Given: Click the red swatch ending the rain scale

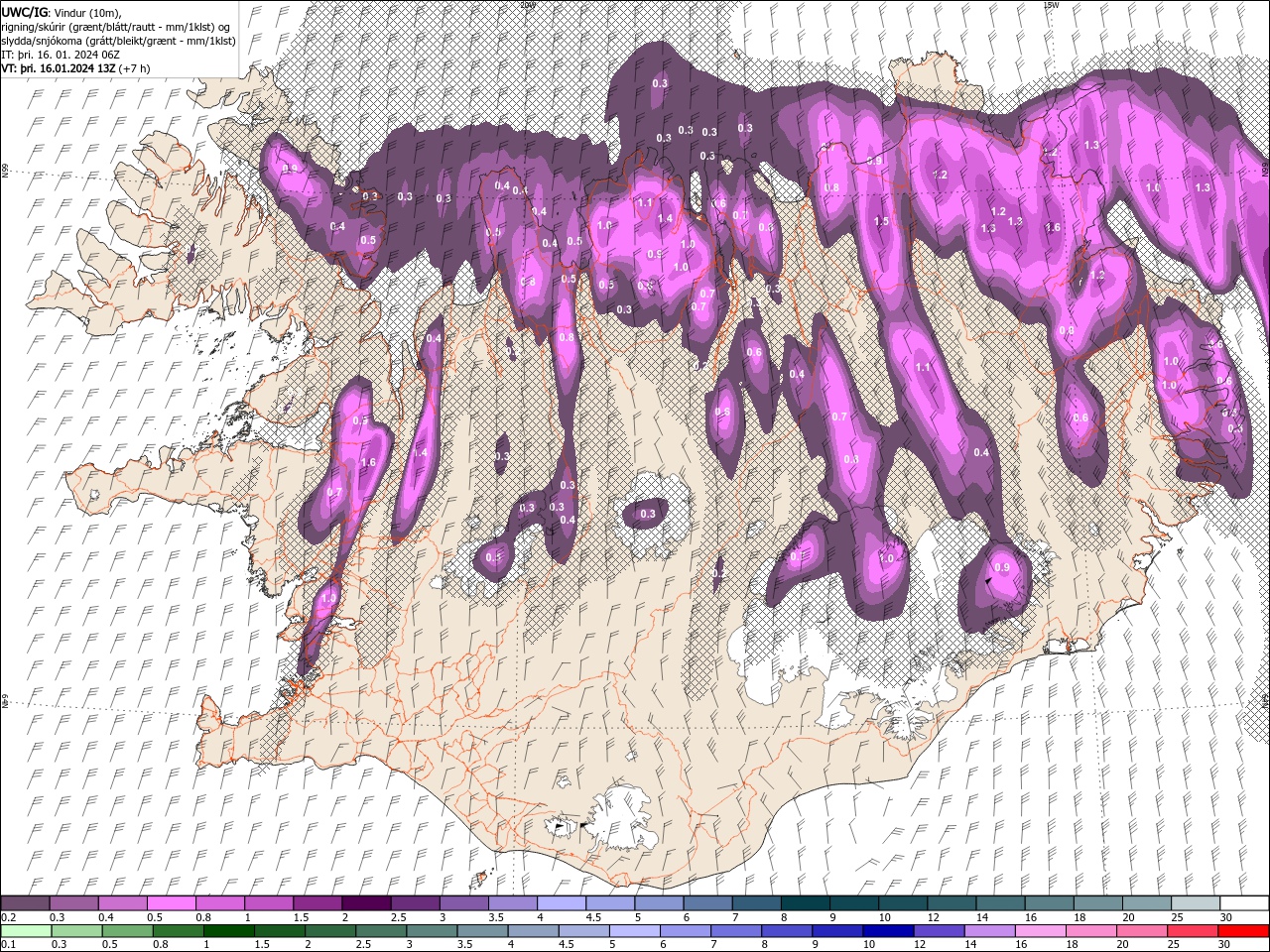Looking at the screenshot, I should (1244, 930).
